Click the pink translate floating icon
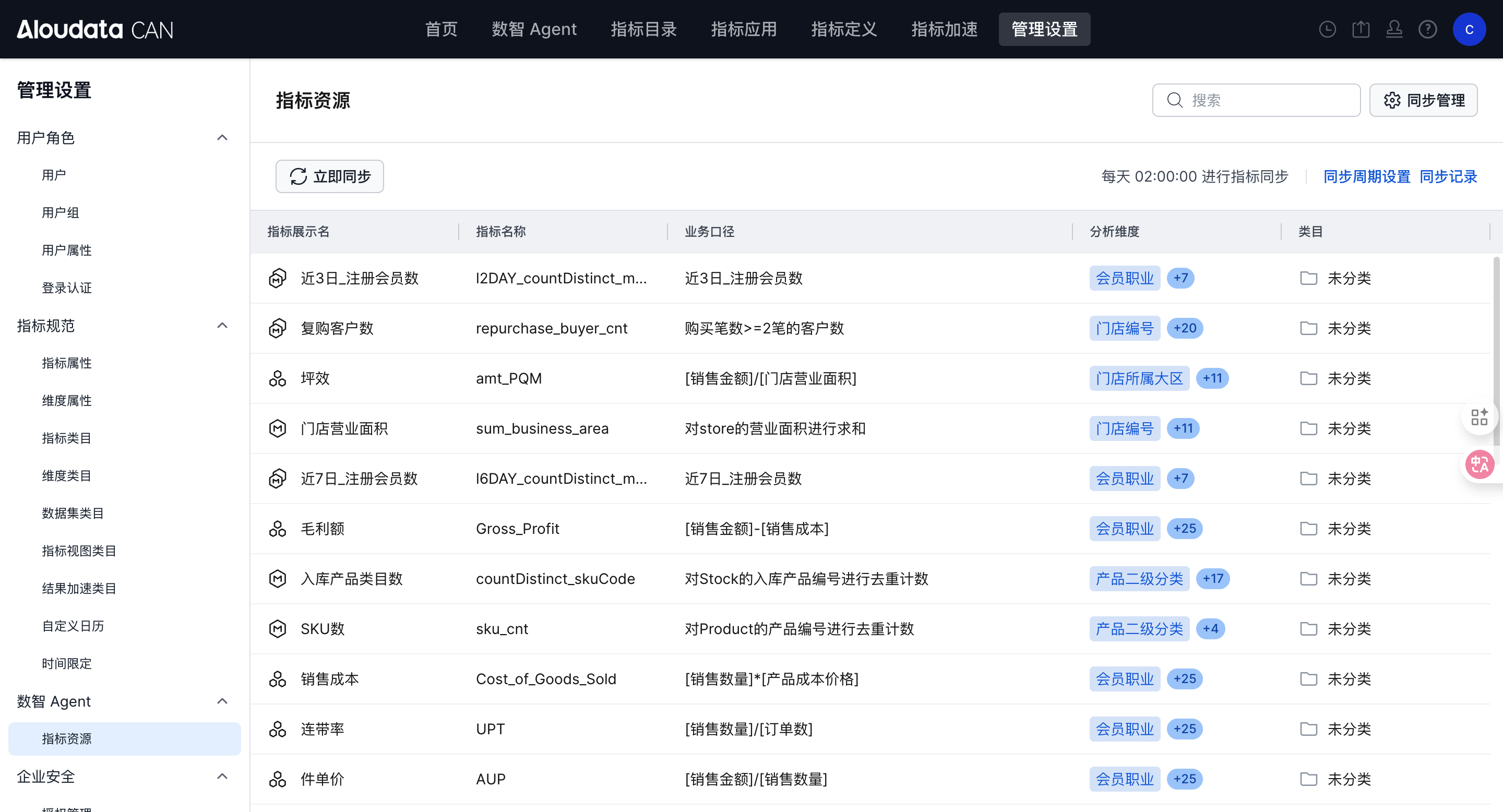 [1480, 464]
